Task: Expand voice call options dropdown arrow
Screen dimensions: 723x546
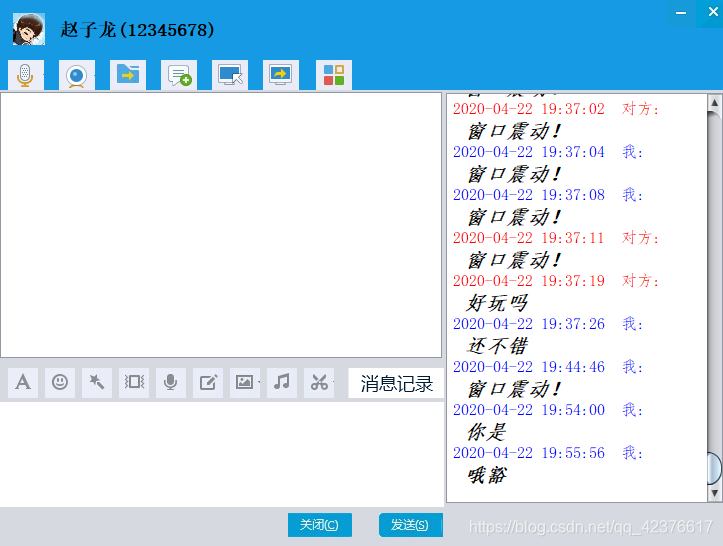Action: pyautogui.click(x=45, y=75)
